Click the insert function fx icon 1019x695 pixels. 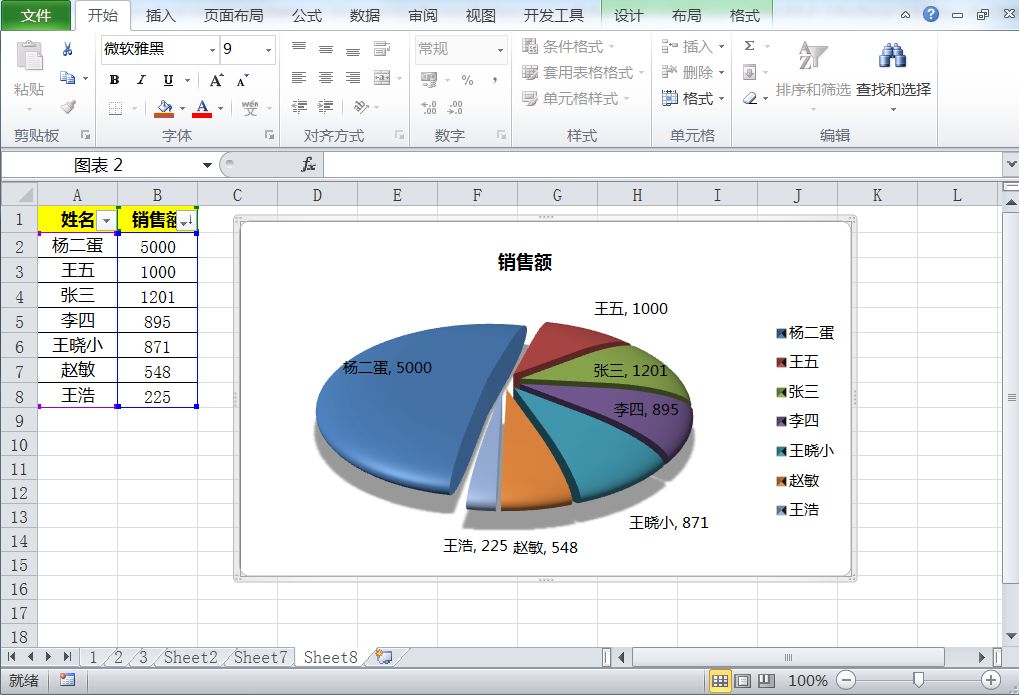[308, 165]
